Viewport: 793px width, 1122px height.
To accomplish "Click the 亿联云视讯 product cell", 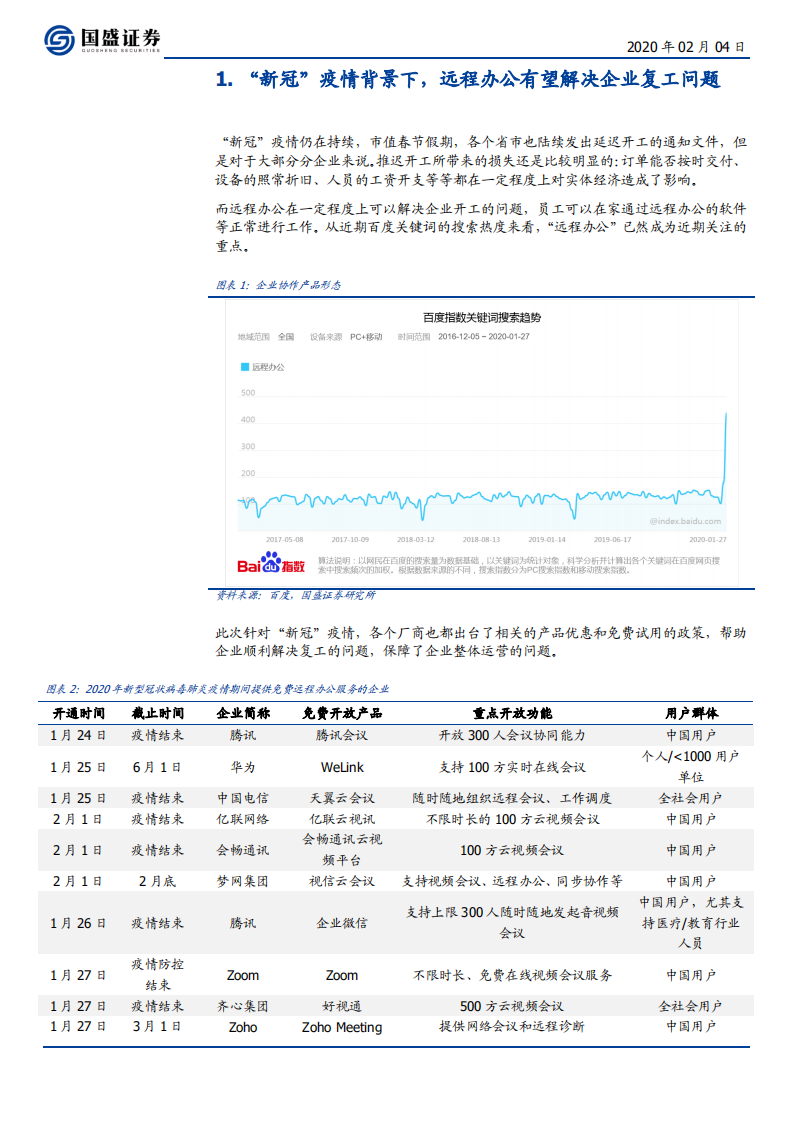I will click(342, 819).
